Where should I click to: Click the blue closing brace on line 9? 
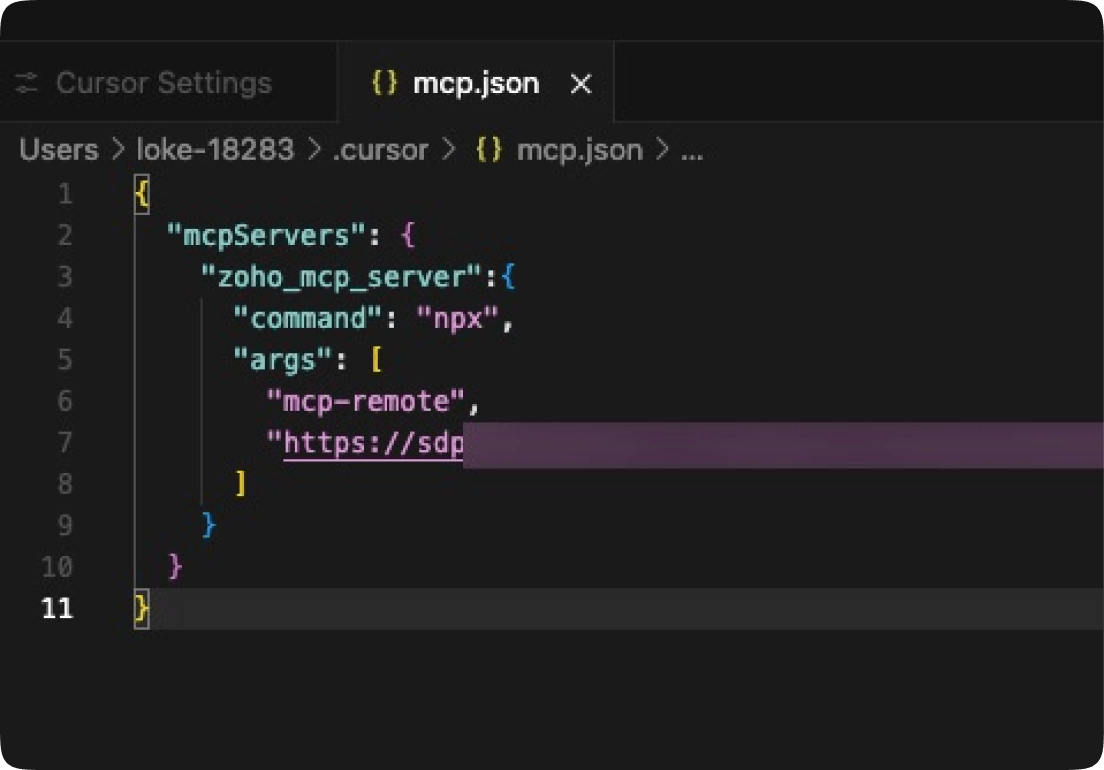click(208, 525)
